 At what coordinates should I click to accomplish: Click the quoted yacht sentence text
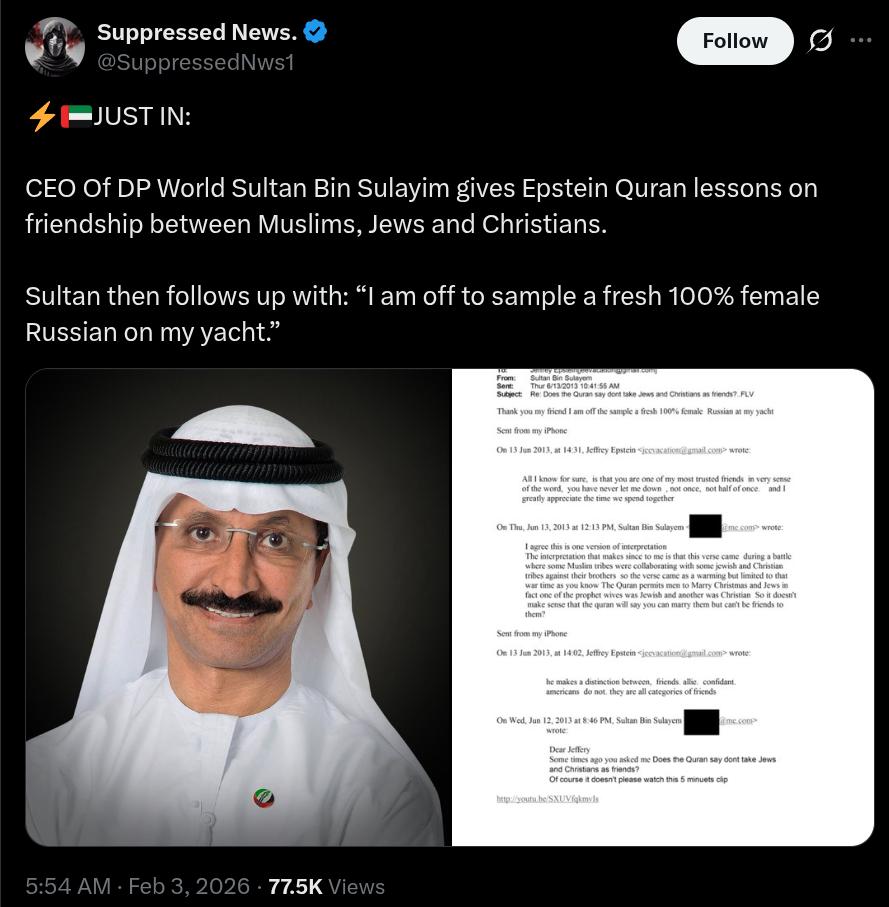pos(422,314)
